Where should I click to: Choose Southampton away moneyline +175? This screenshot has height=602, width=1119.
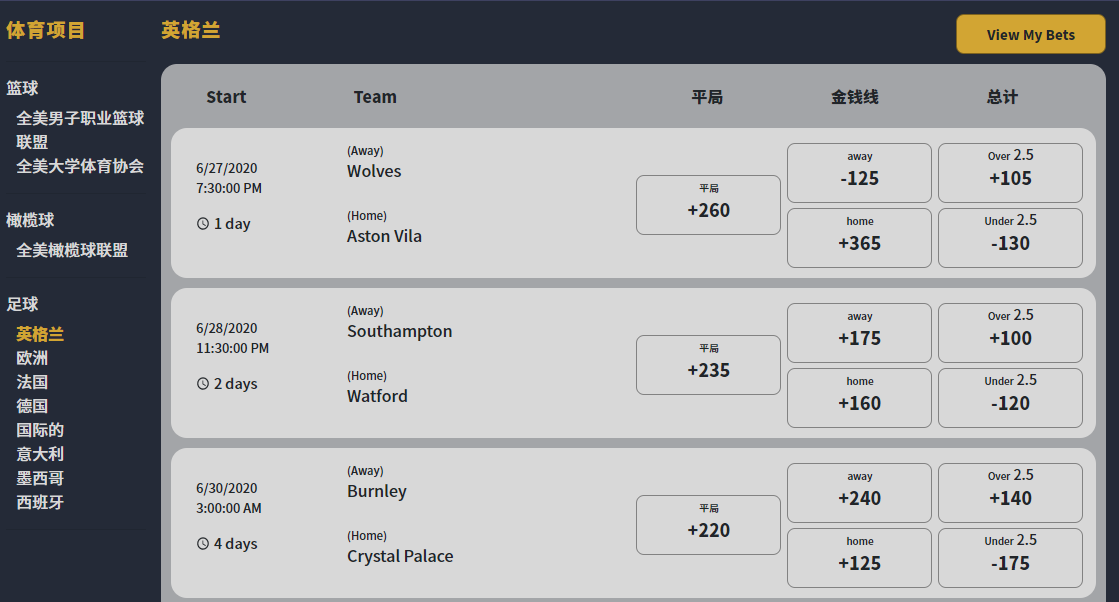click(859, 333)
